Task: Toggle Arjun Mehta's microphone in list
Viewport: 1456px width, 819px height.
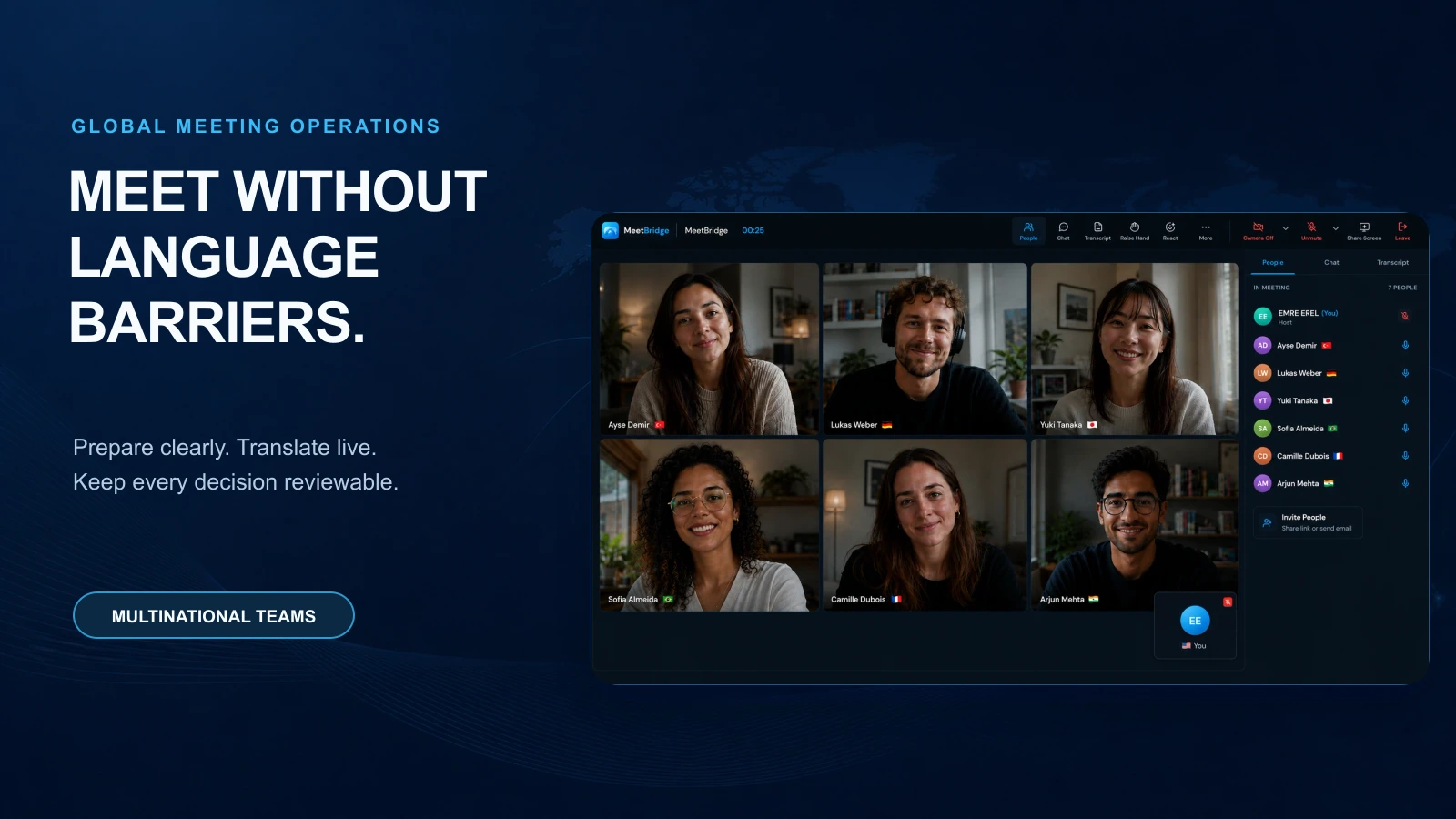Action: coord(1405,483)
